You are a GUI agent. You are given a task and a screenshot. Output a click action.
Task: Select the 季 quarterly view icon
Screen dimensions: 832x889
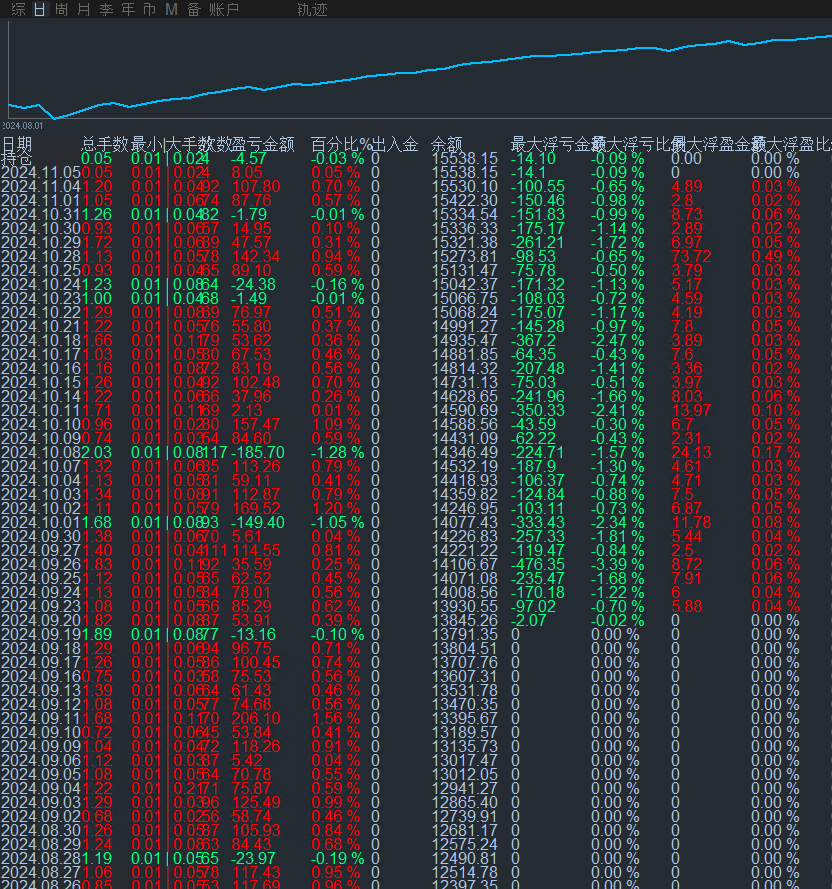tap(106, 9)
